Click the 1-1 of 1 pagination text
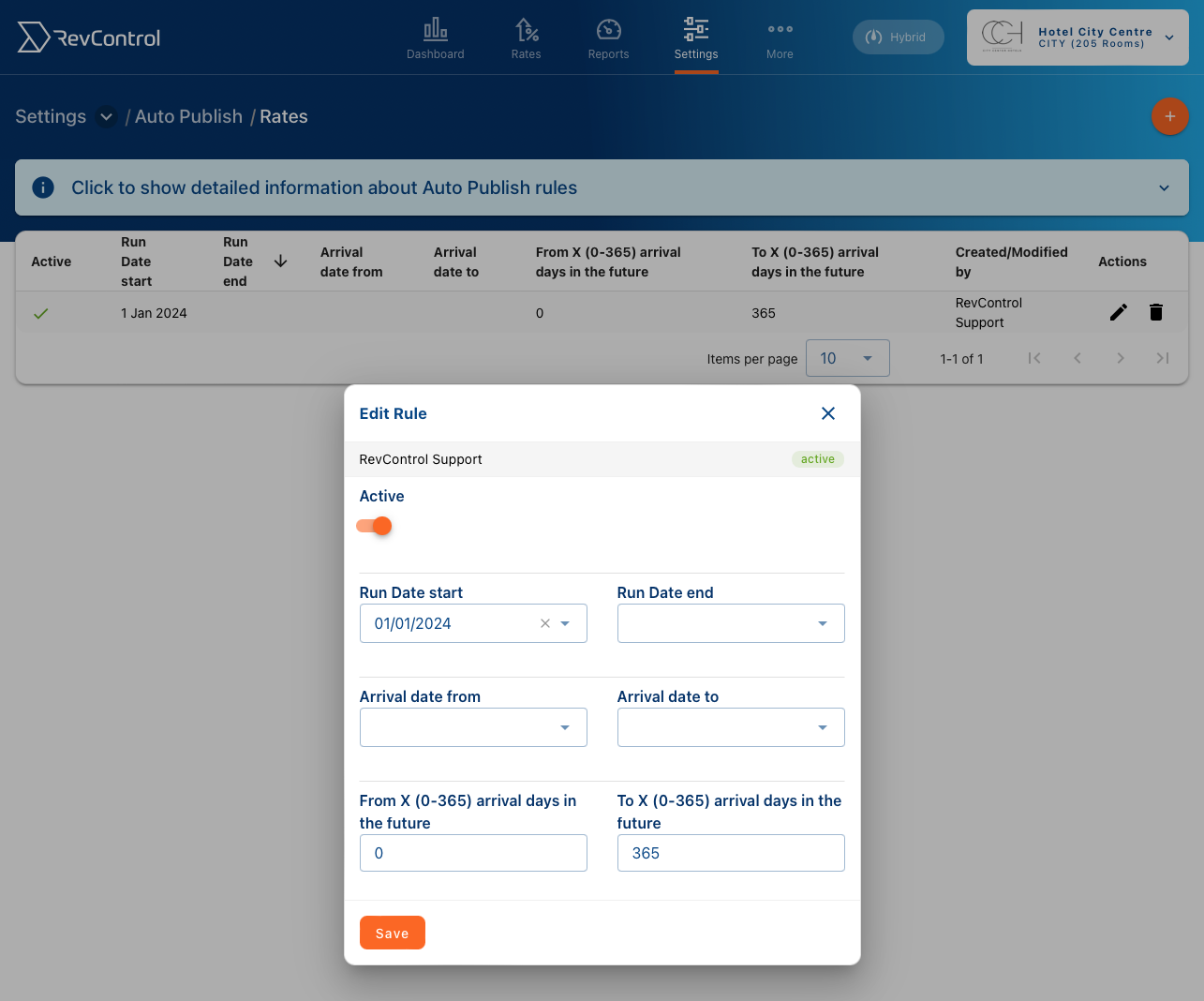 961,359
